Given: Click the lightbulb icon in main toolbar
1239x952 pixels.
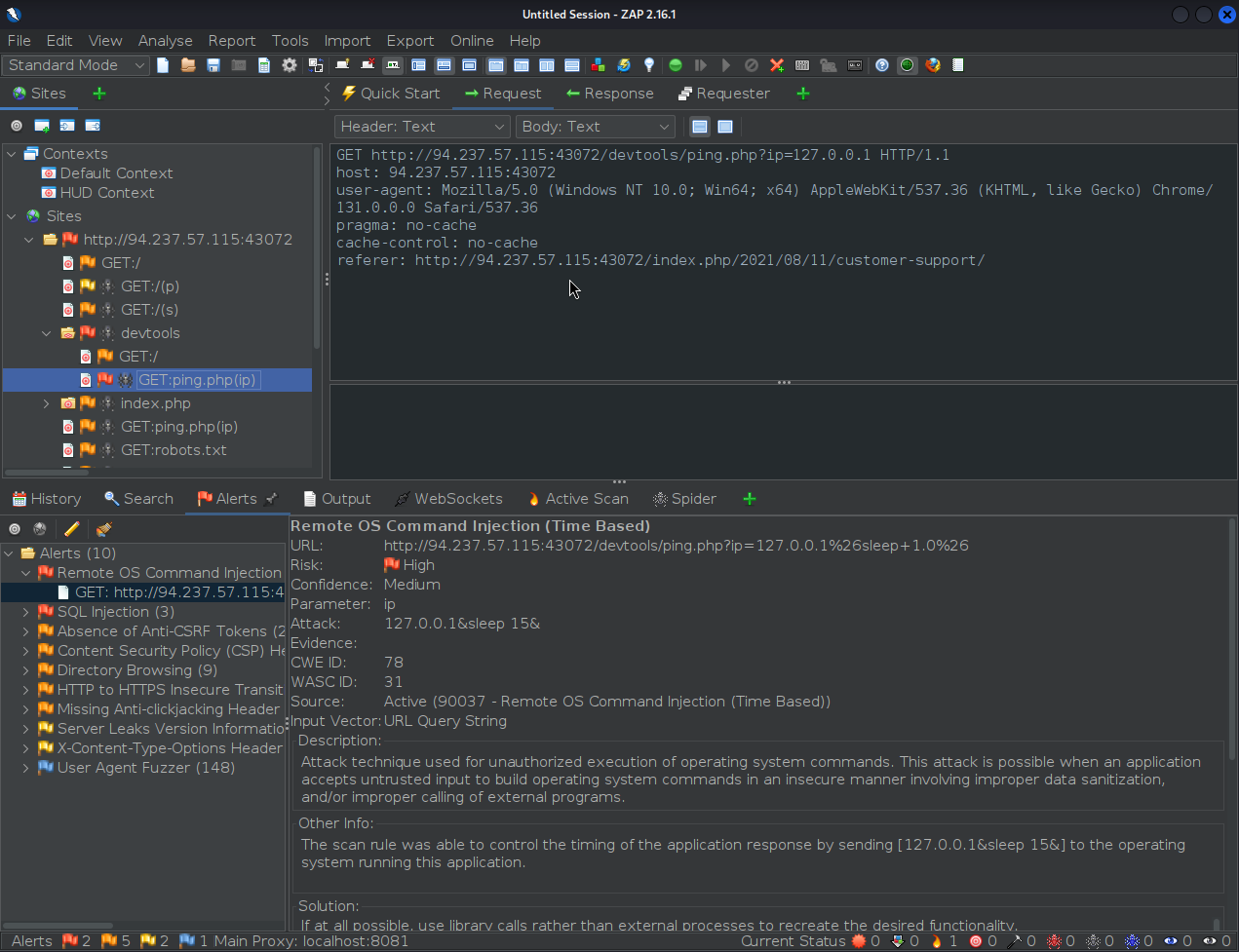Looking at the screenshot, I should pos(649,65).
